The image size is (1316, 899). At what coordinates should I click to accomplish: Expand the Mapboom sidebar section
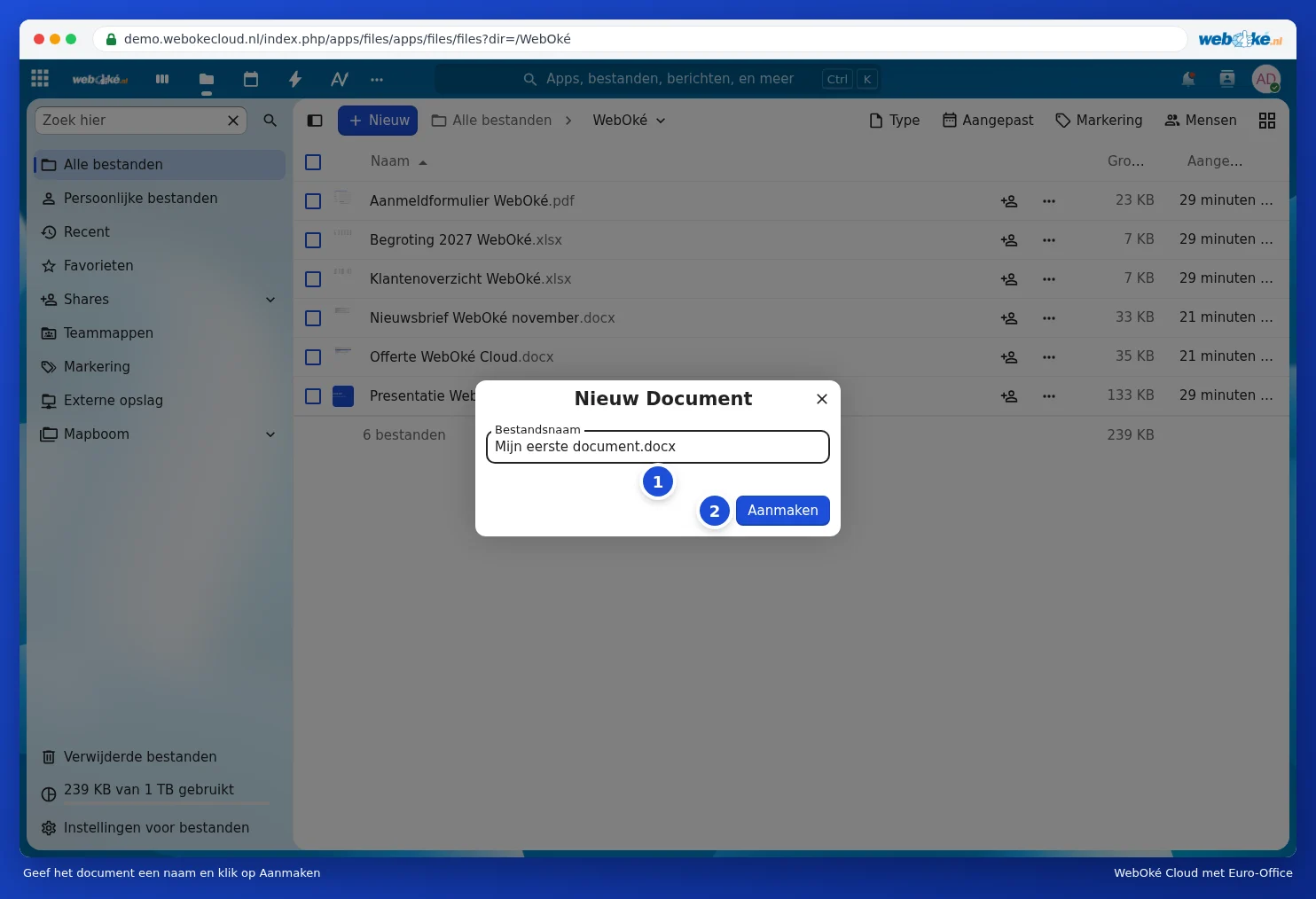pyautogui.click(x=270, y=434)
